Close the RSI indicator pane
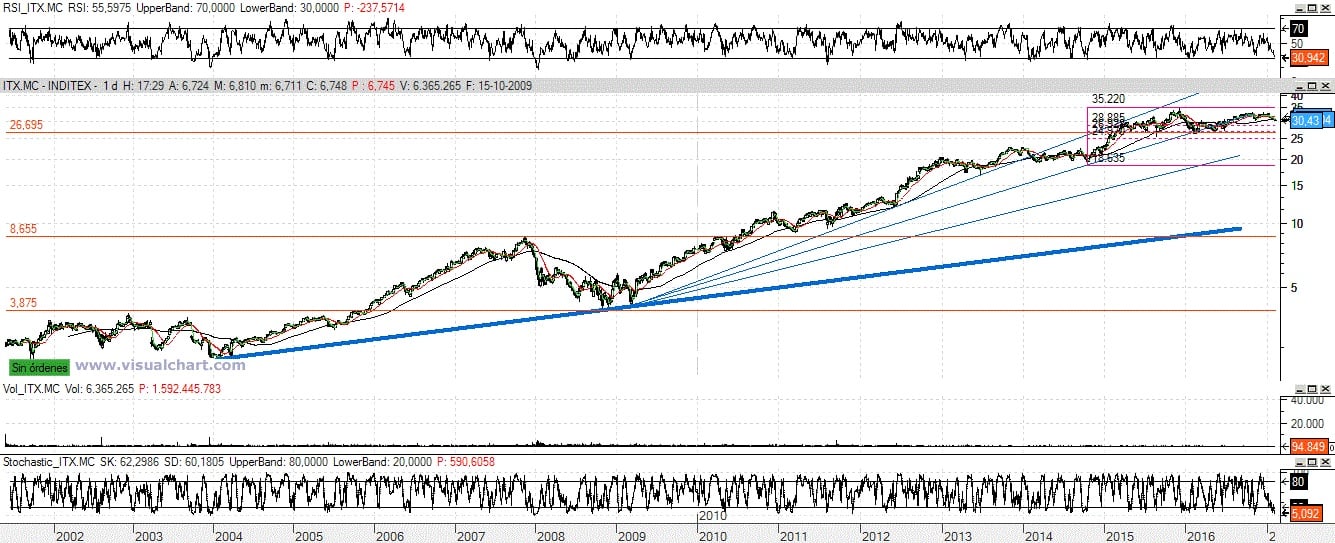This screenshot has height=543, width=1335. 1325,8
